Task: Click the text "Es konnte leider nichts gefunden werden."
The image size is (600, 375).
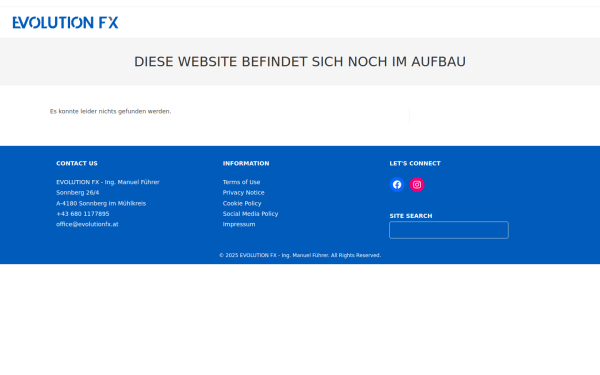Action: 111,111
